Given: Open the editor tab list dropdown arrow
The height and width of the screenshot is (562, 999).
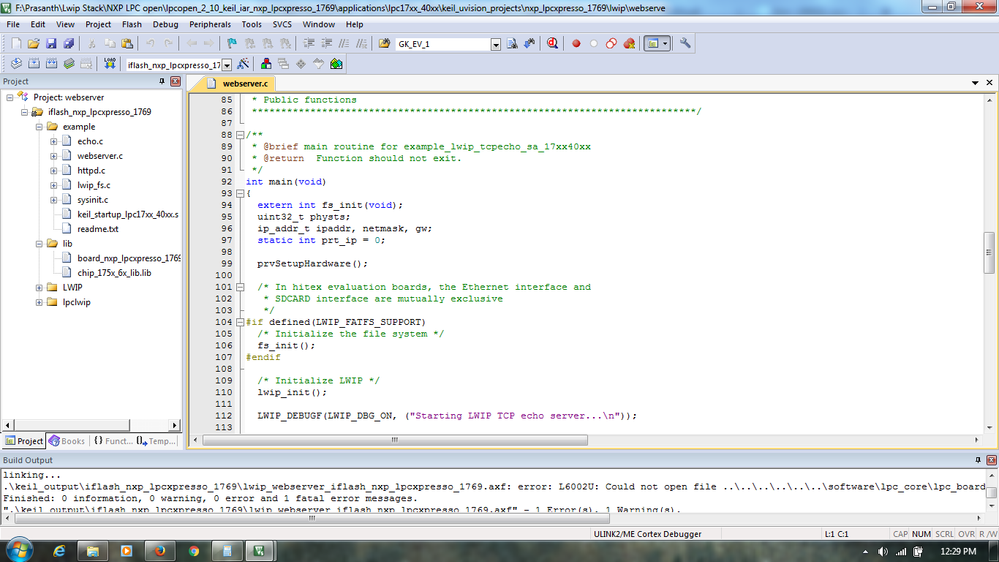Looking at the screenshot, I should click(975, 83).
